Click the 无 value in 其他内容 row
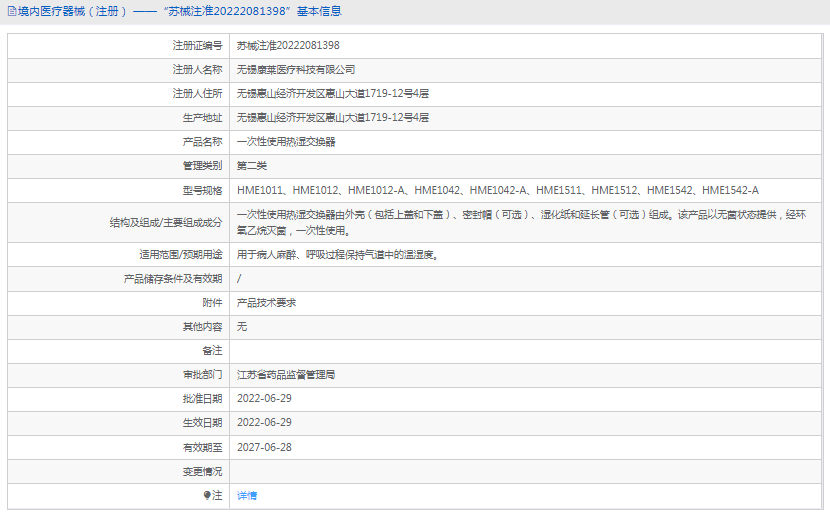 pyautogui.click(x=241, y=327)
